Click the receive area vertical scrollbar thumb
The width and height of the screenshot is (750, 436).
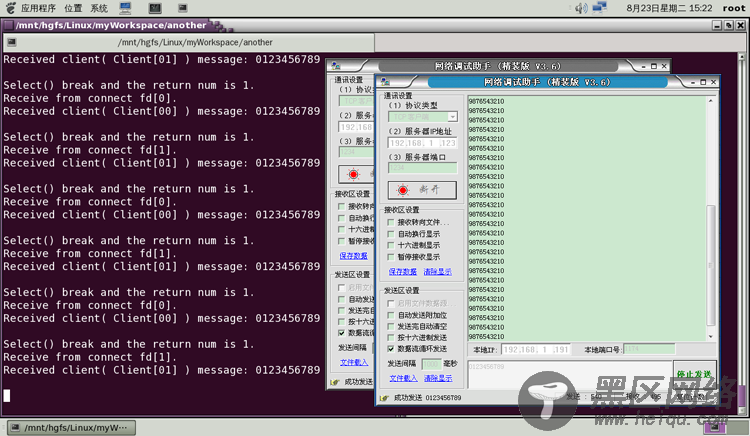pos(710,265)
